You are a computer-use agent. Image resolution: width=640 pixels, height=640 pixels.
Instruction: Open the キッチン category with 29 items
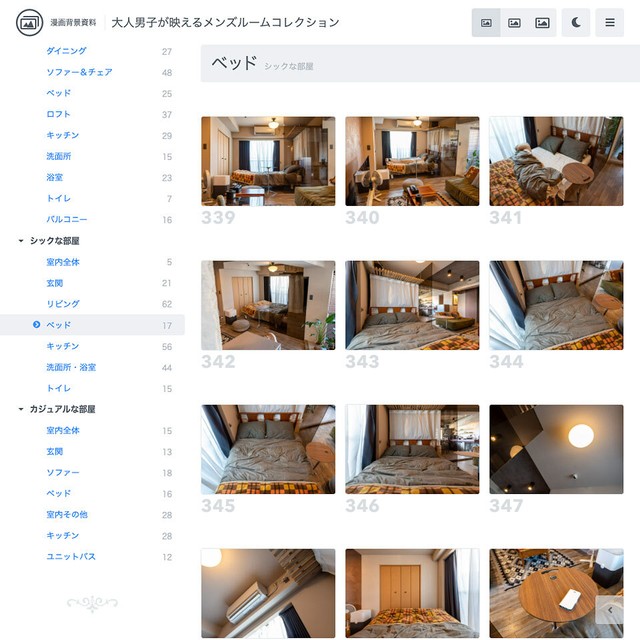click(x=62, y=135)
